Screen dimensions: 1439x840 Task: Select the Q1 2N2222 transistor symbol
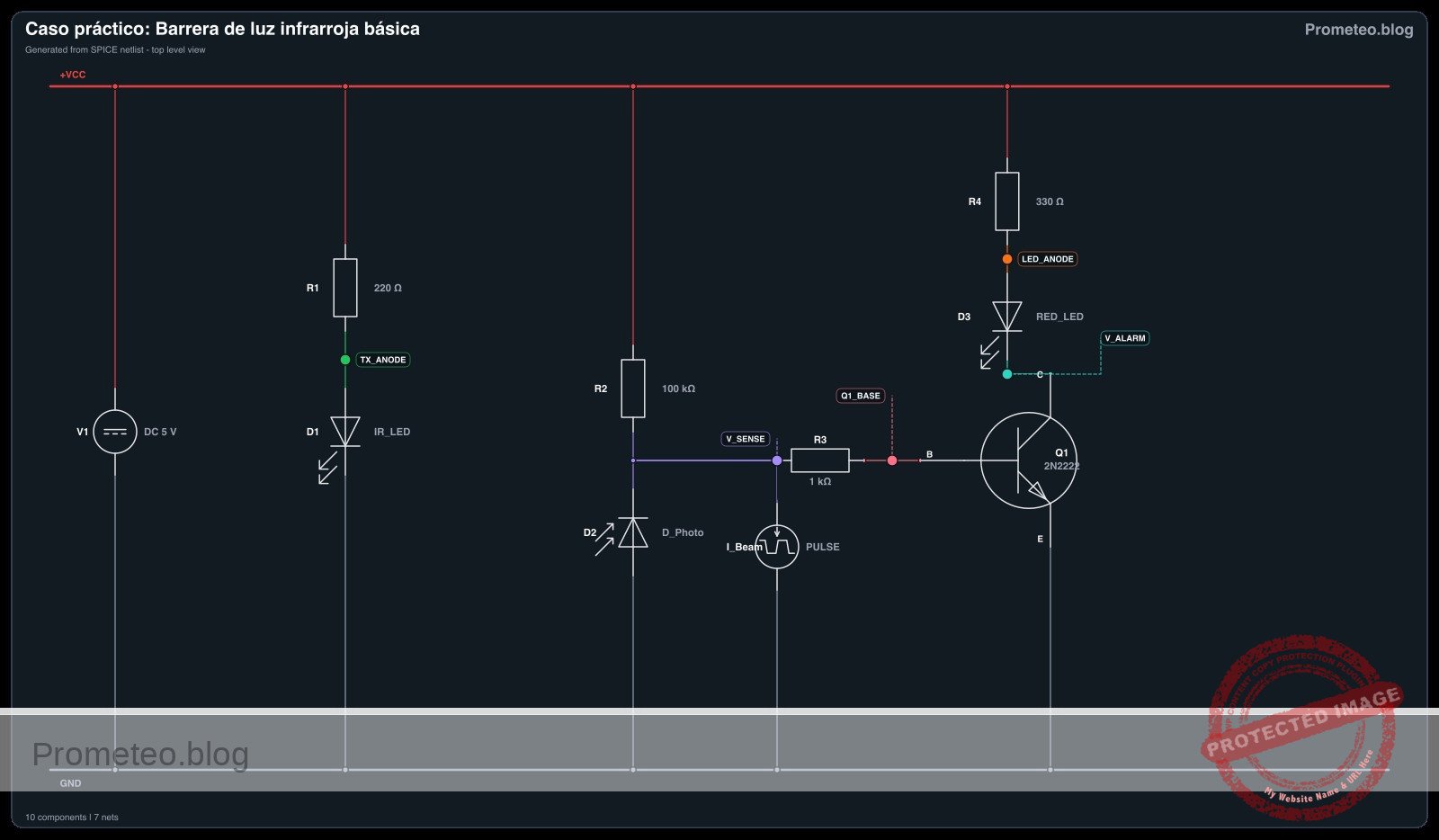click(1029, 460)
